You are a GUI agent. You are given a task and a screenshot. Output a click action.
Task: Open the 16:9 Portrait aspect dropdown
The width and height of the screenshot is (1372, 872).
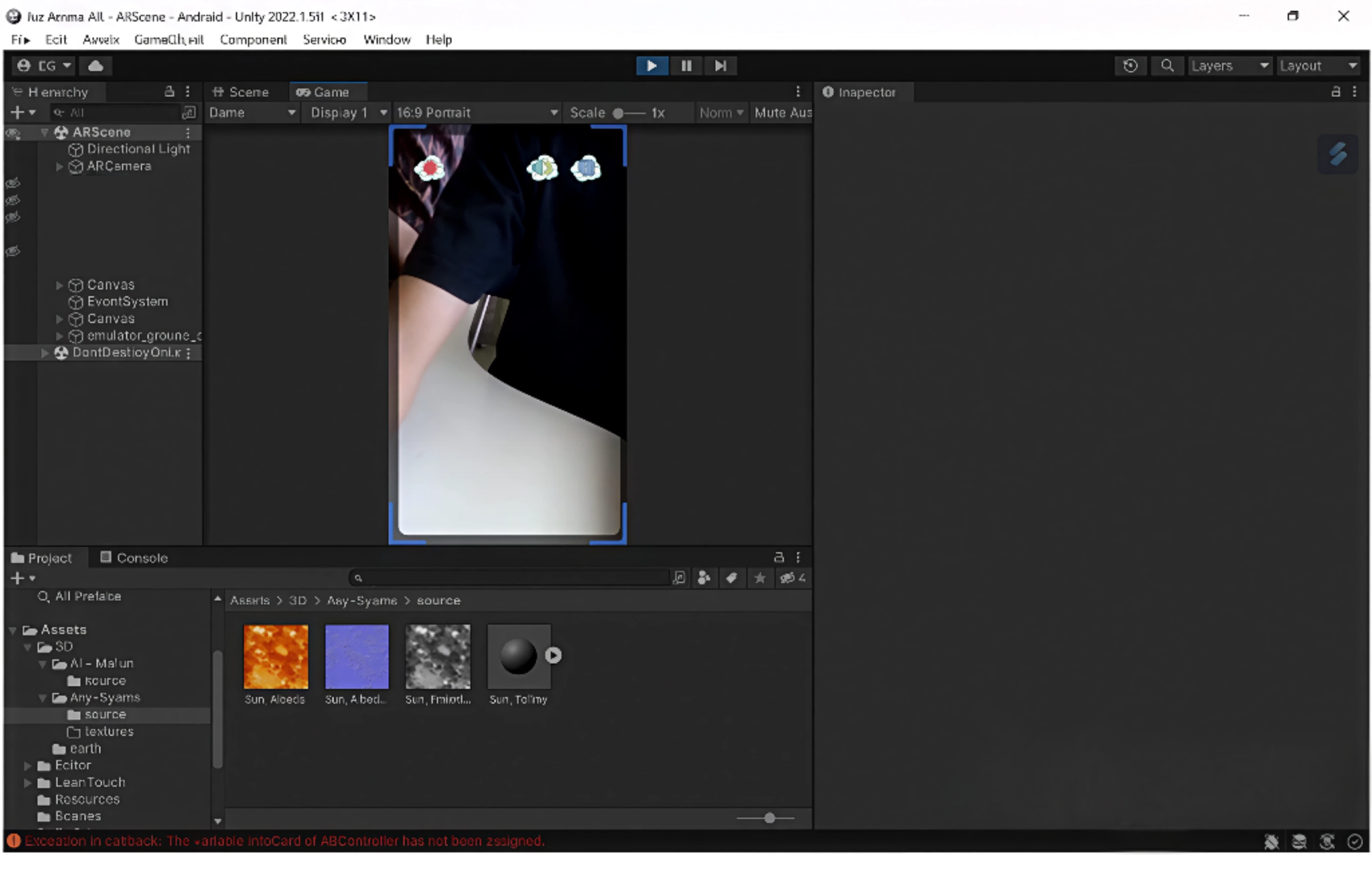click(476, 113)
